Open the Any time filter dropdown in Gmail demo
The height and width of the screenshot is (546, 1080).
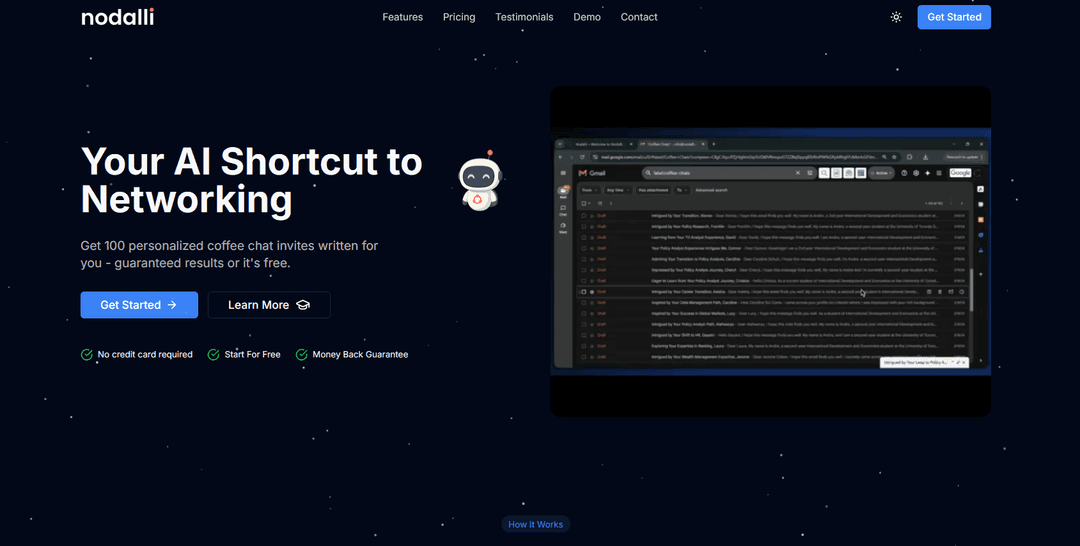[x=619, y=189]
